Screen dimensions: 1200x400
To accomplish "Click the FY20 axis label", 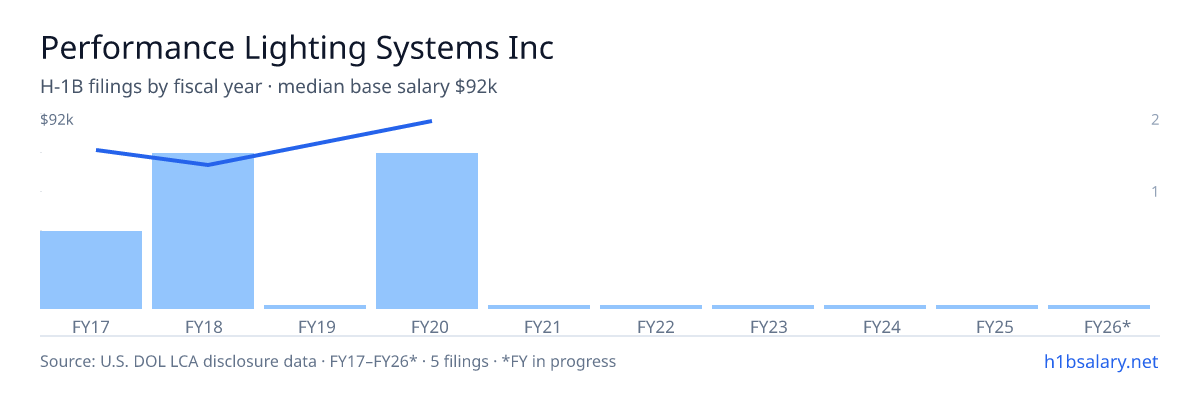I will pyautogui.click(x=427, y=327).
